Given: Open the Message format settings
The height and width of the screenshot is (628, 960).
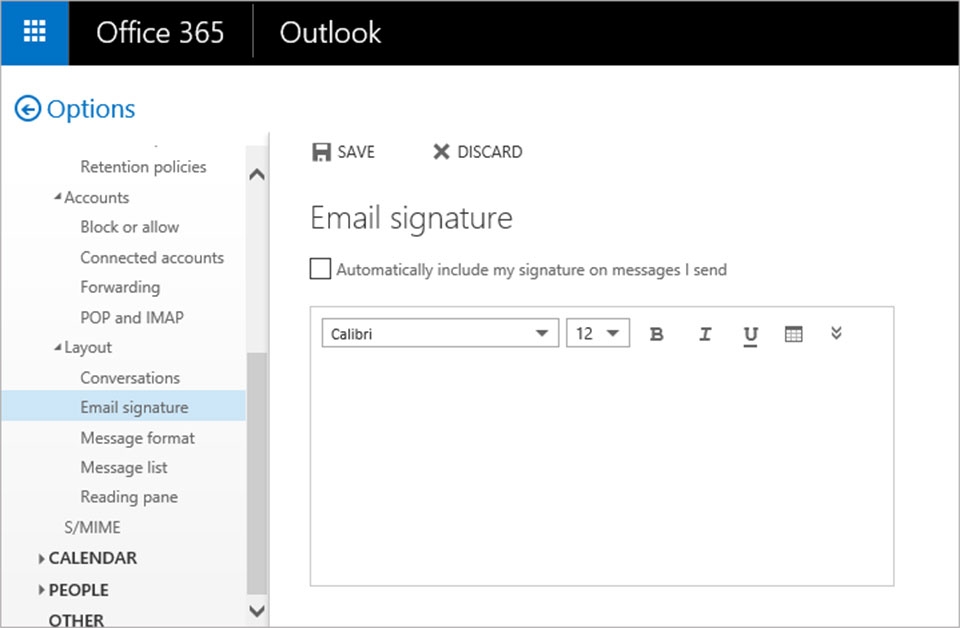Looking at the screenshot, I should pyautogui.click(x=137, y=437).
